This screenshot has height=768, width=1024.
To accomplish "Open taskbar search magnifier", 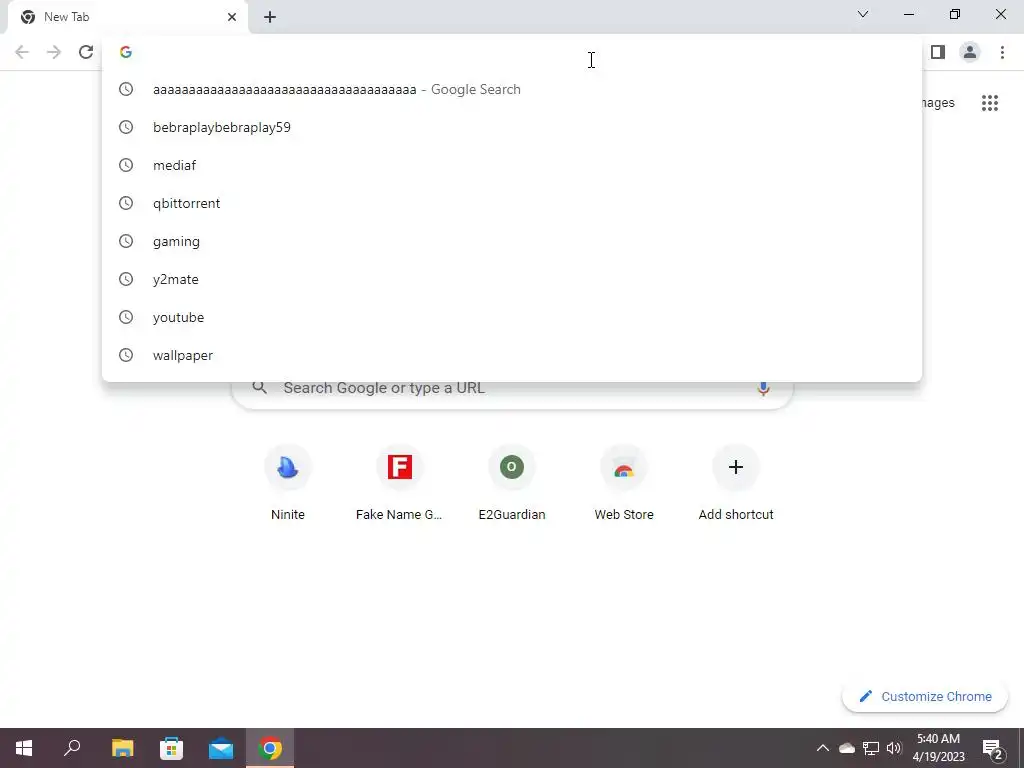I will pyautogui.click(x=72, y=748).
